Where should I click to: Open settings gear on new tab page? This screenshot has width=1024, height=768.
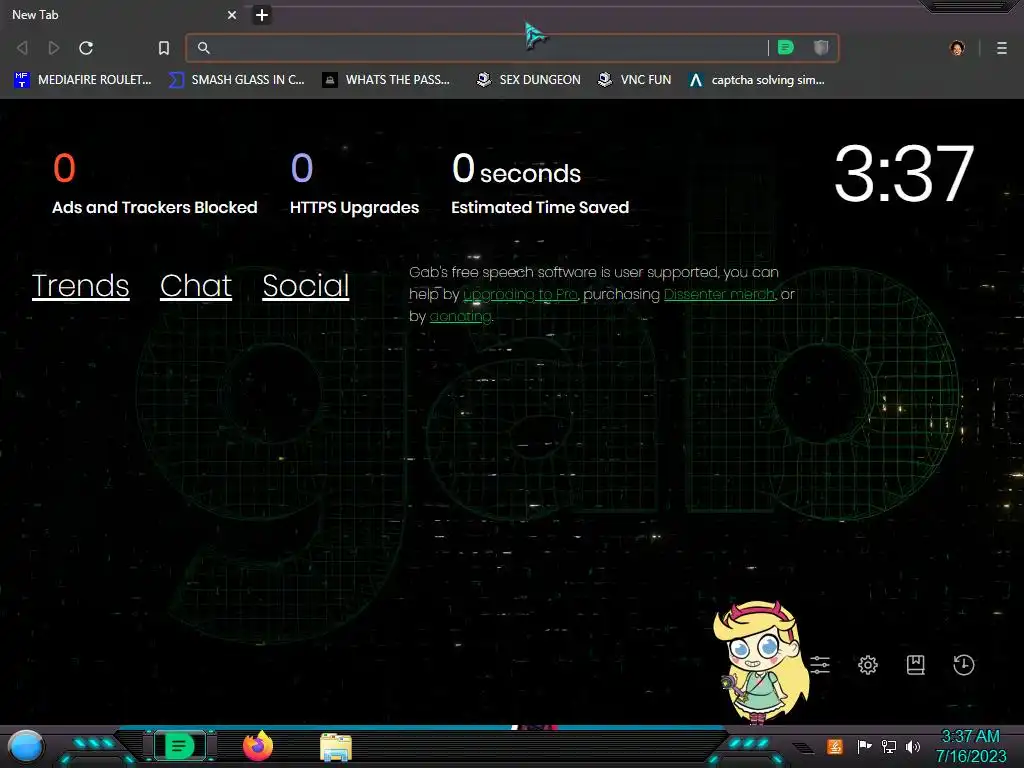coord(868,665)
